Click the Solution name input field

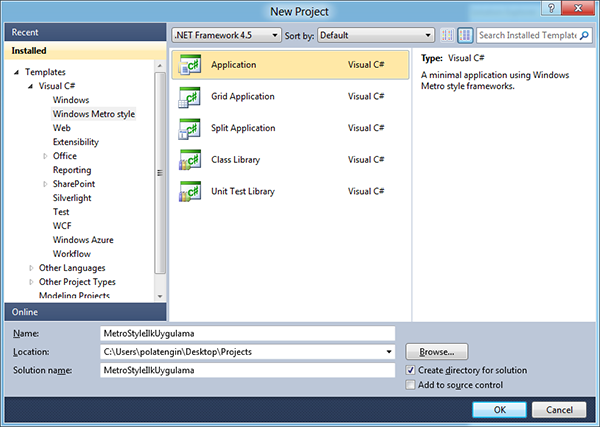pos(248,370)
